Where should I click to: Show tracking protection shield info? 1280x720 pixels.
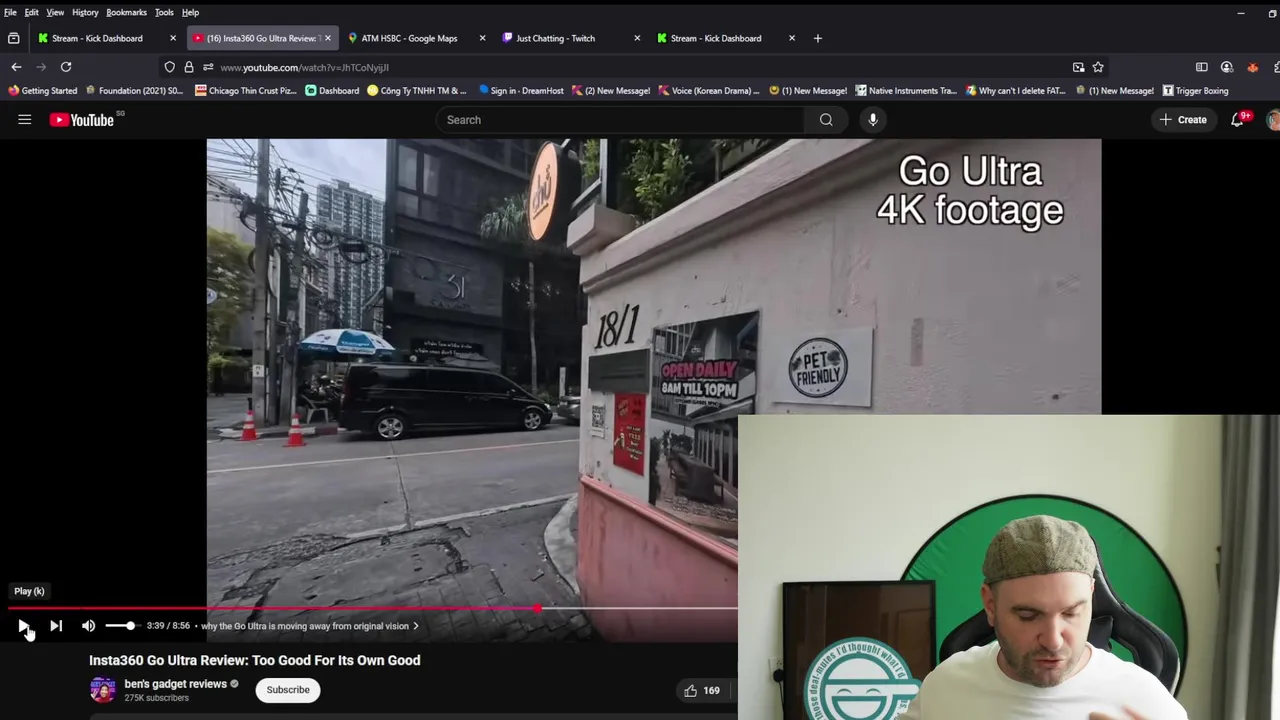coord(170,67)
